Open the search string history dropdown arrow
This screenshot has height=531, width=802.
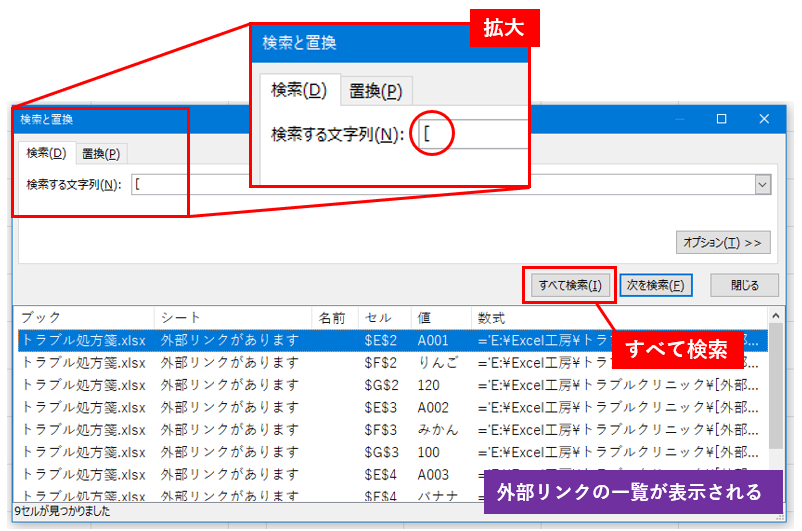(x=763, y=185)
